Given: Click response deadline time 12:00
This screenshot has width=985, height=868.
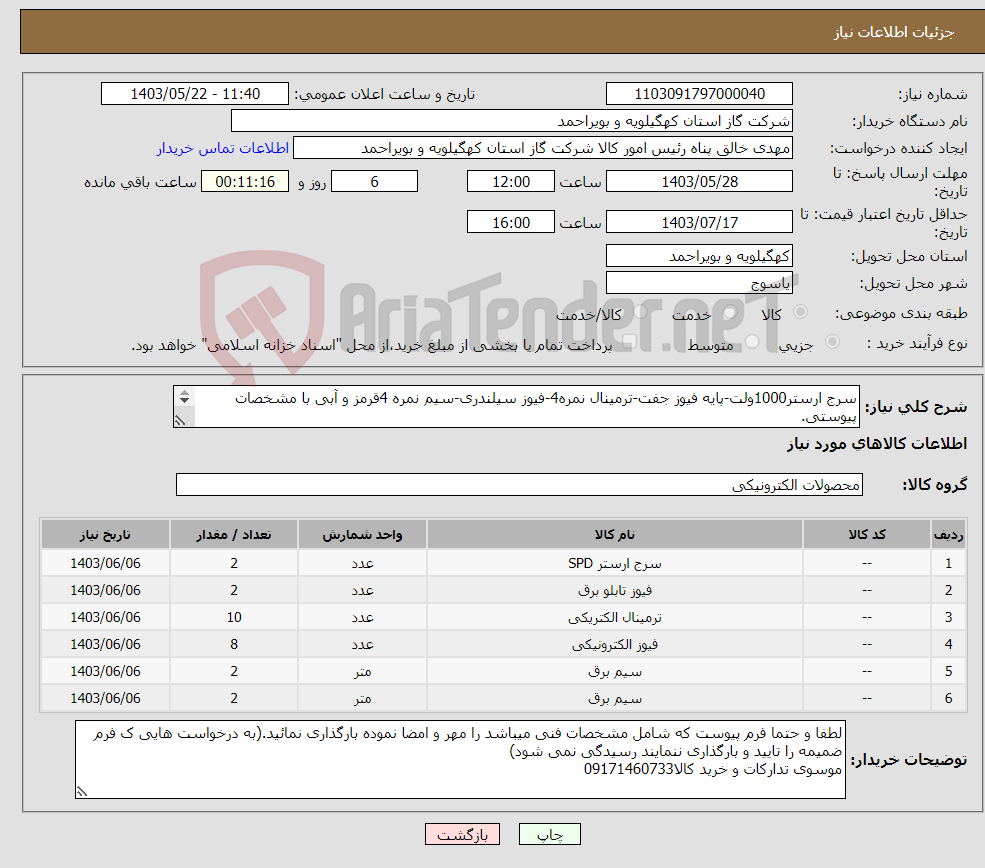Looking at the screenshot, I should tap(511, 182).
